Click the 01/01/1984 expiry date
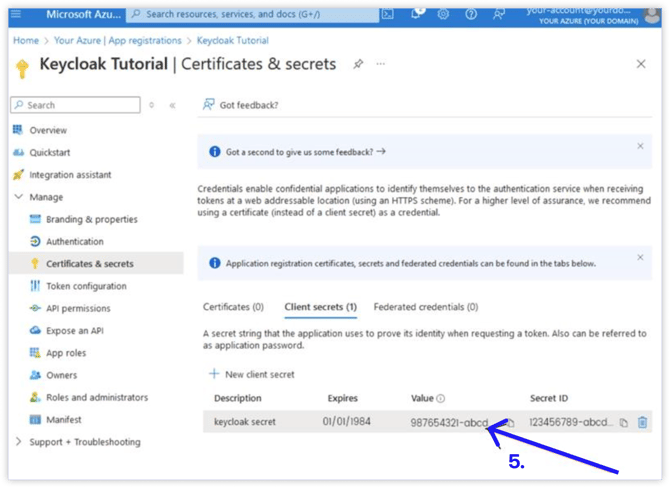Screen dimensions: 670x488 (x=347, y=422)
